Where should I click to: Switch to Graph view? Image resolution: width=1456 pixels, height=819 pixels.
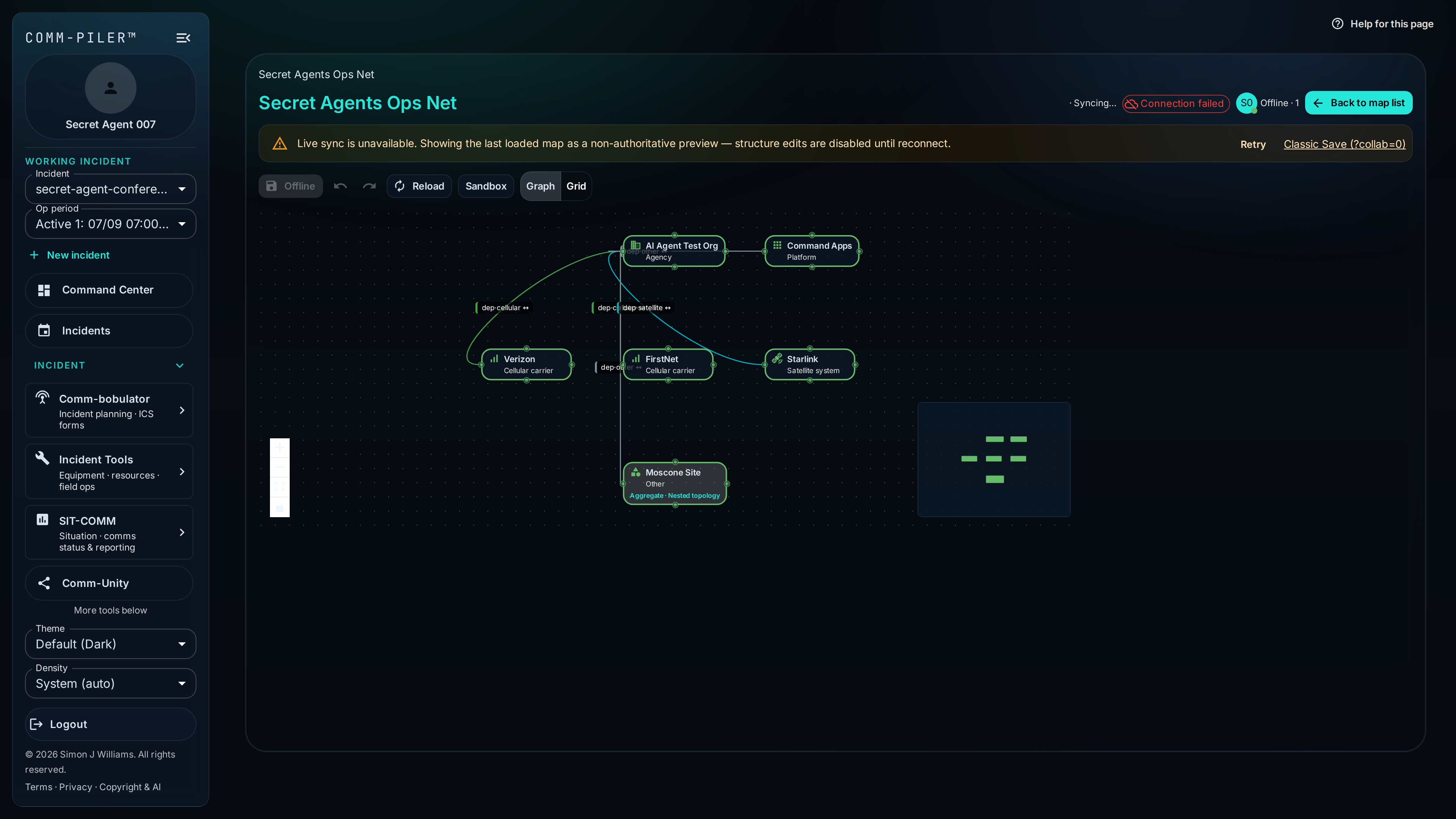coord(540,186)
